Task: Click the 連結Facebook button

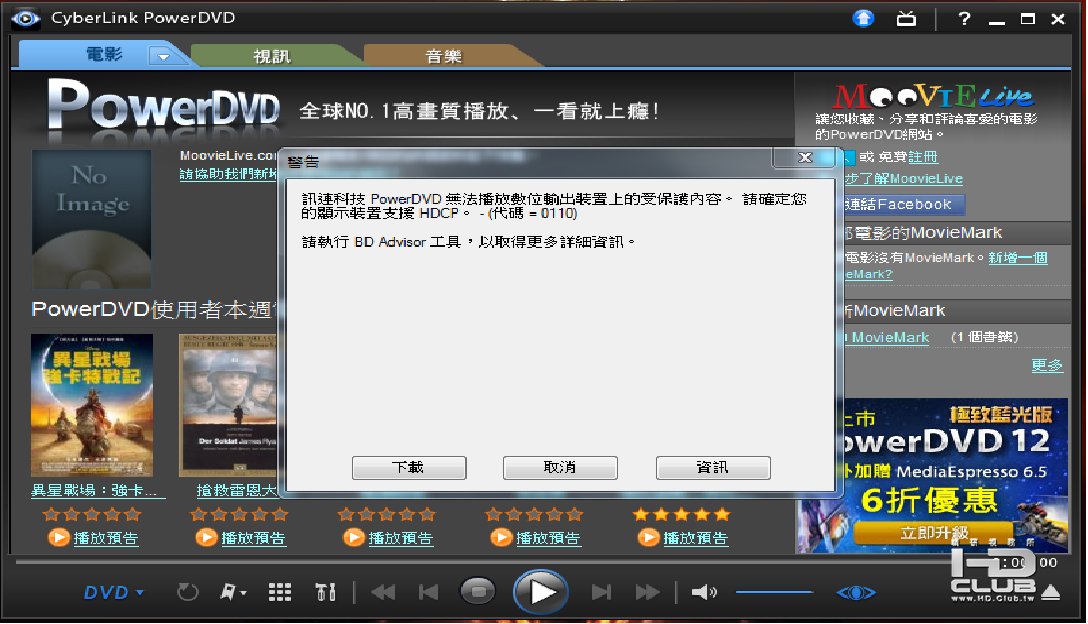Action: [903, 205]
